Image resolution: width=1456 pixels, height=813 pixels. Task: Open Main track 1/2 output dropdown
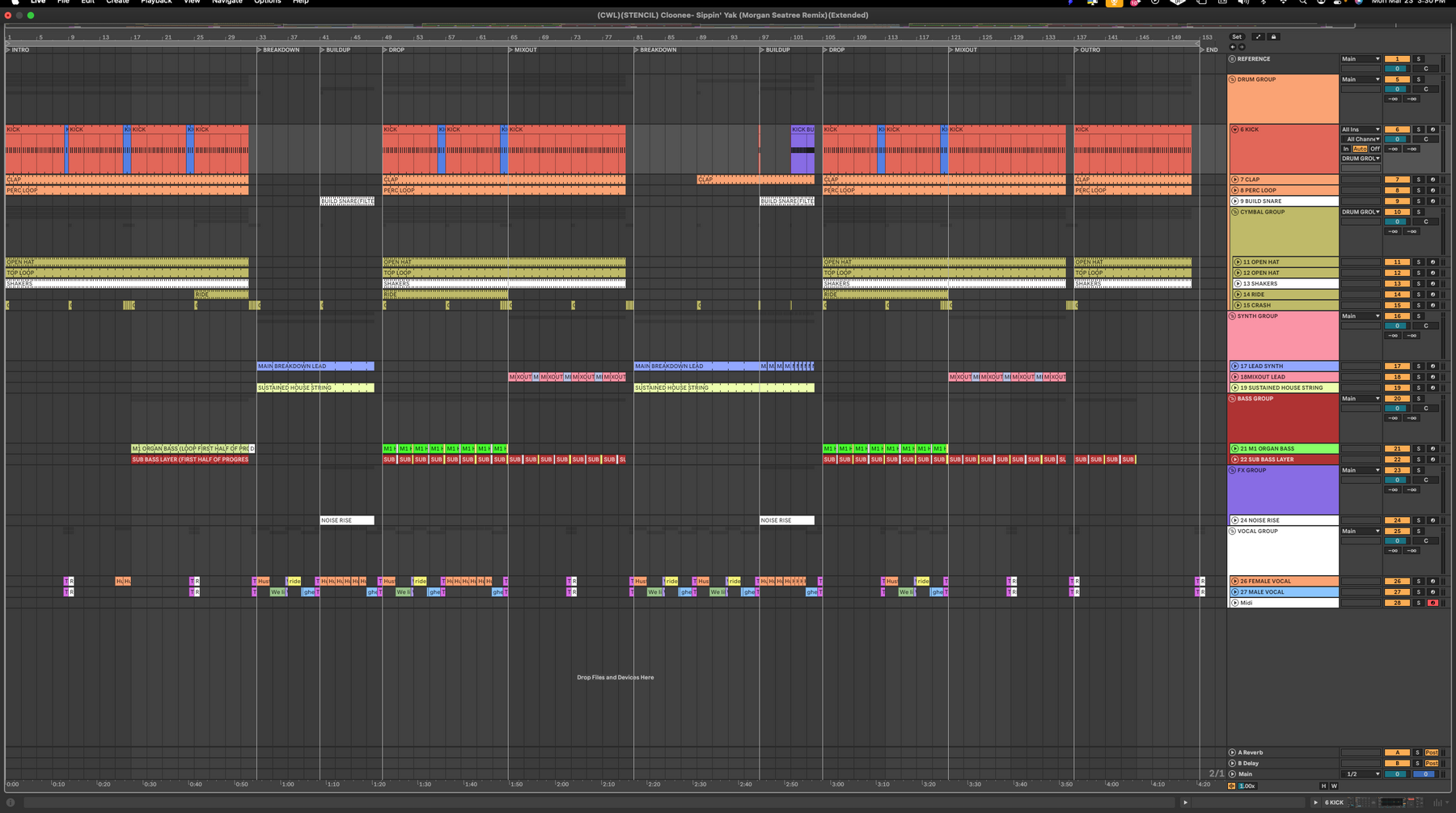(1361, 774)
